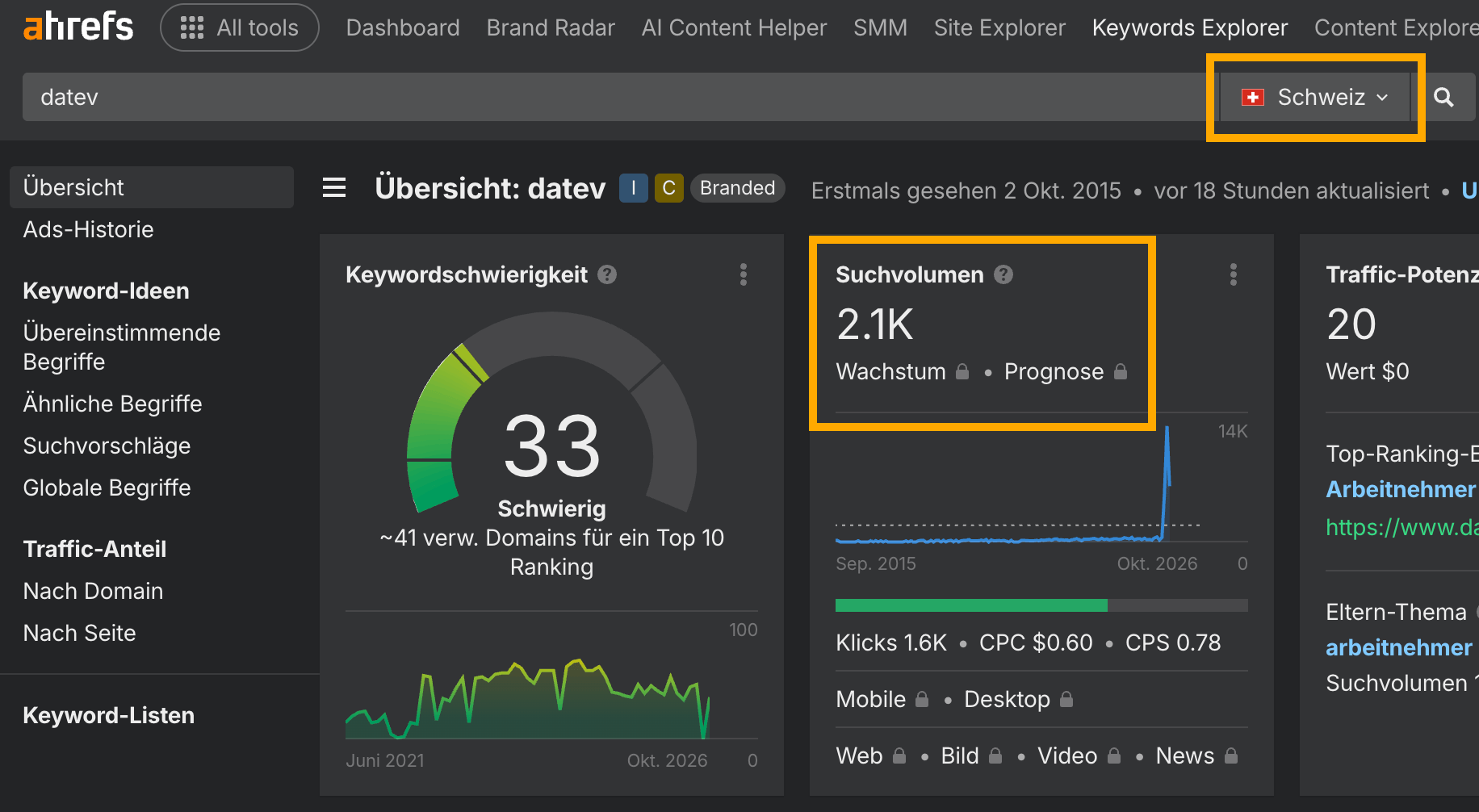
Task: Click the lock icon beside Video
Action: [1114, 755]
